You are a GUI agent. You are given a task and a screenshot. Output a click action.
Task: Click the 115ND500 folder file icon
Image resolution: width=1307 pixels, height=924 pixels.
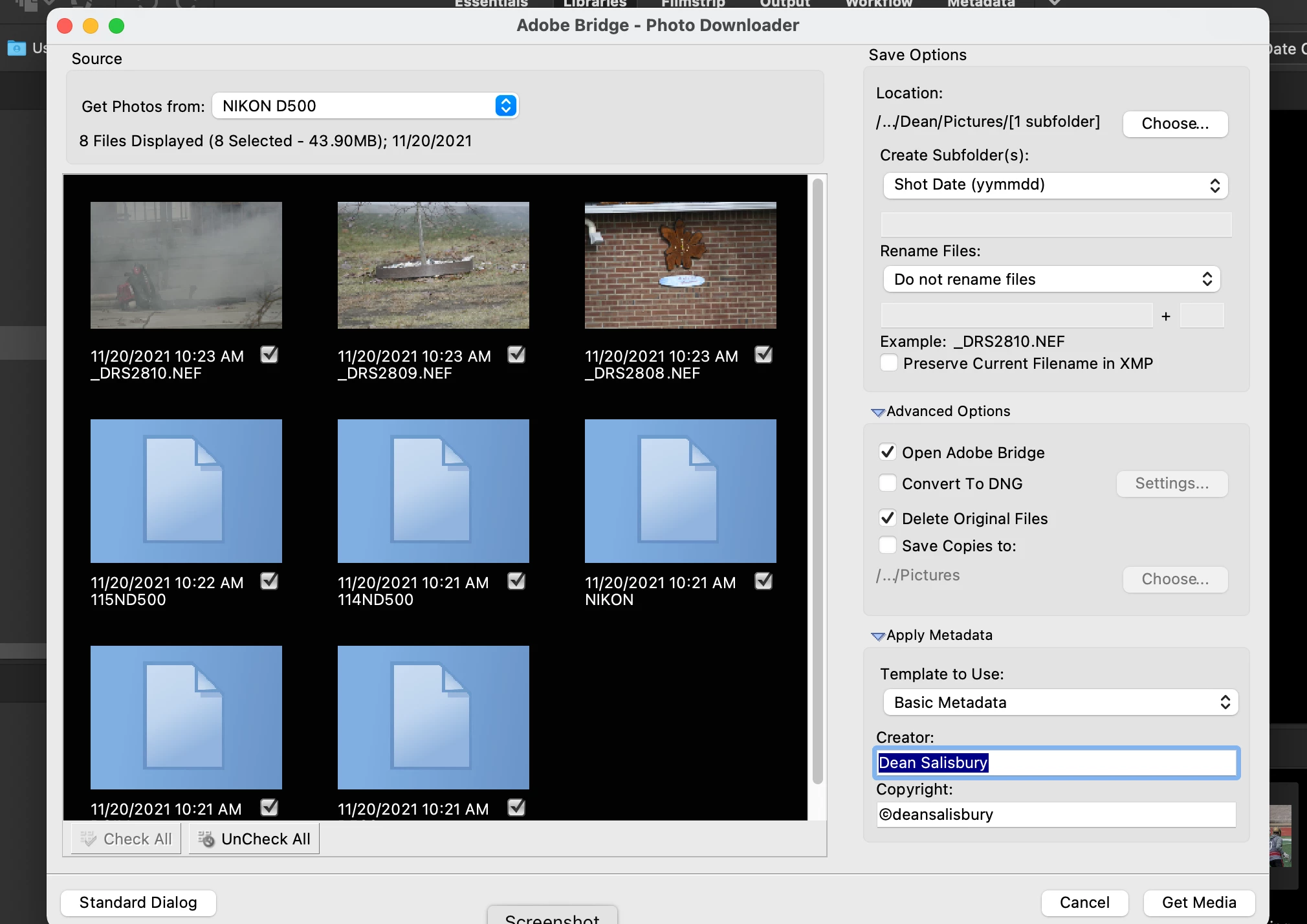(186, 490)
